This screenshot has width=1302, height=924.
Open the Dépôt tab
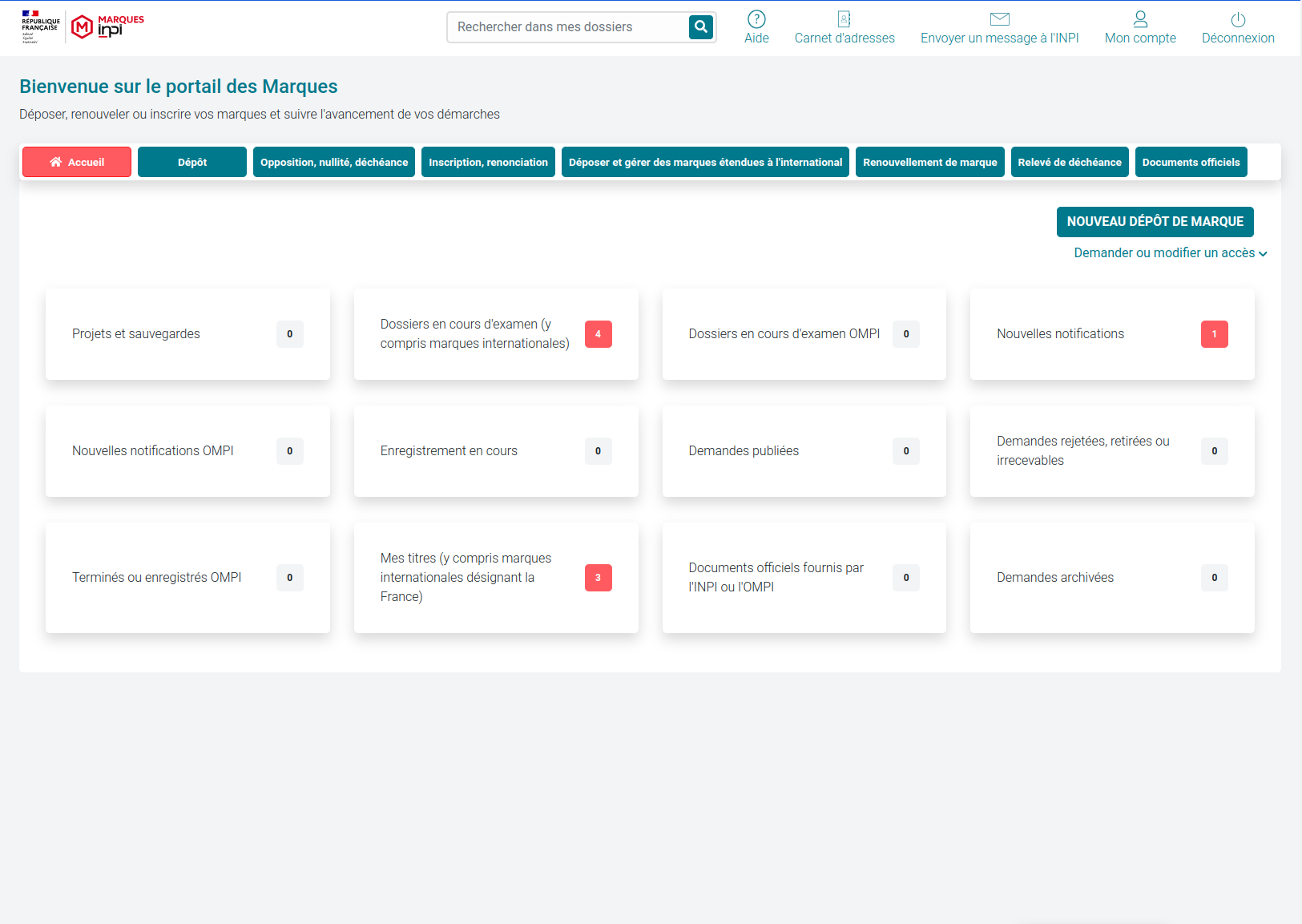[x=192, y=162]
